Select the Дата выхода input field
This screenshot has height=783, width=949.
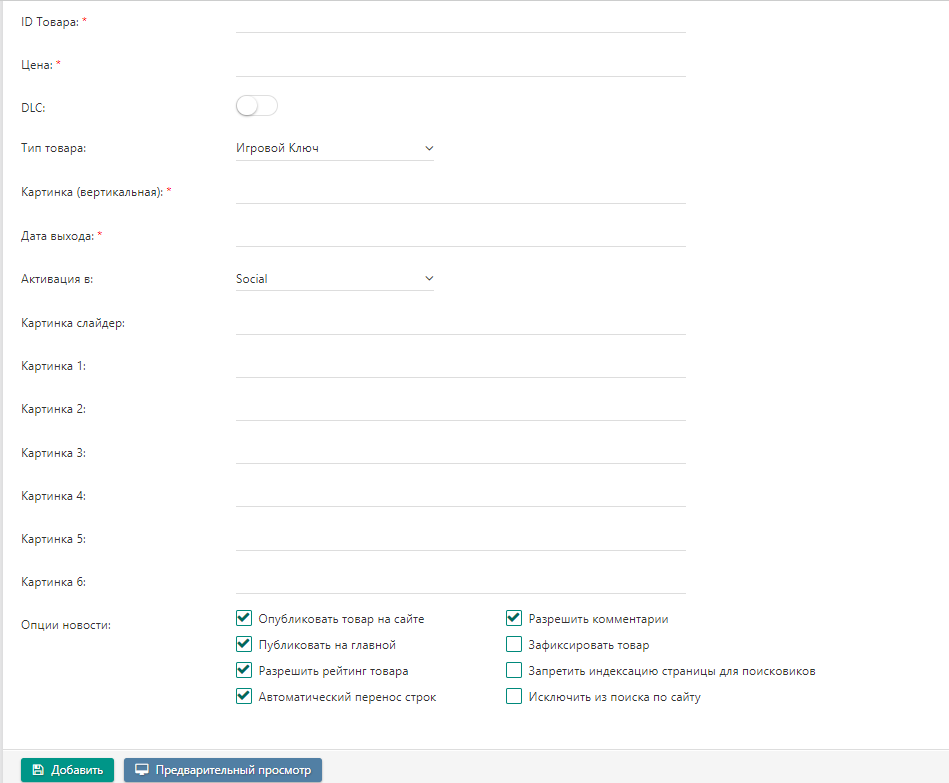(x=460, y=235)
